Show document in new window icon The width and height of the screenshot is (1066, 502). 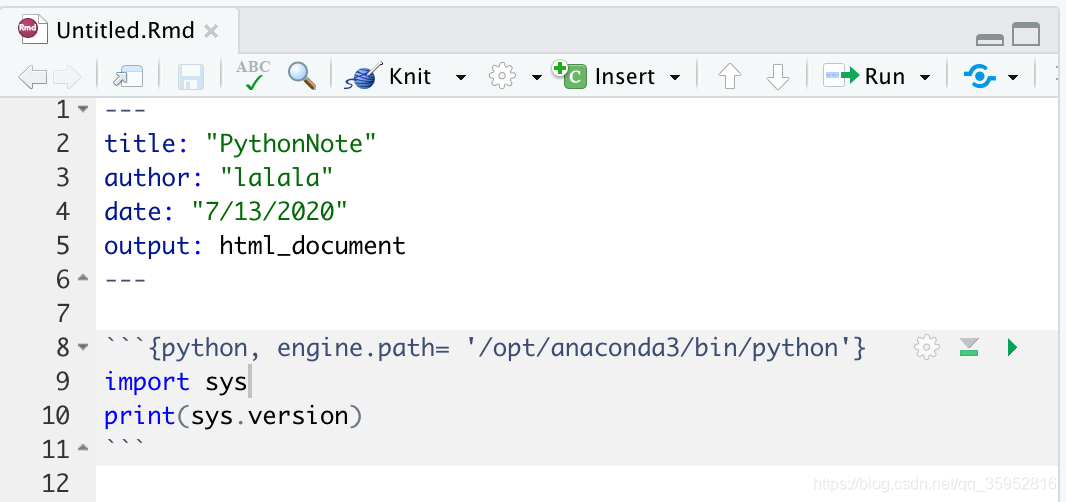coord(128,77)
